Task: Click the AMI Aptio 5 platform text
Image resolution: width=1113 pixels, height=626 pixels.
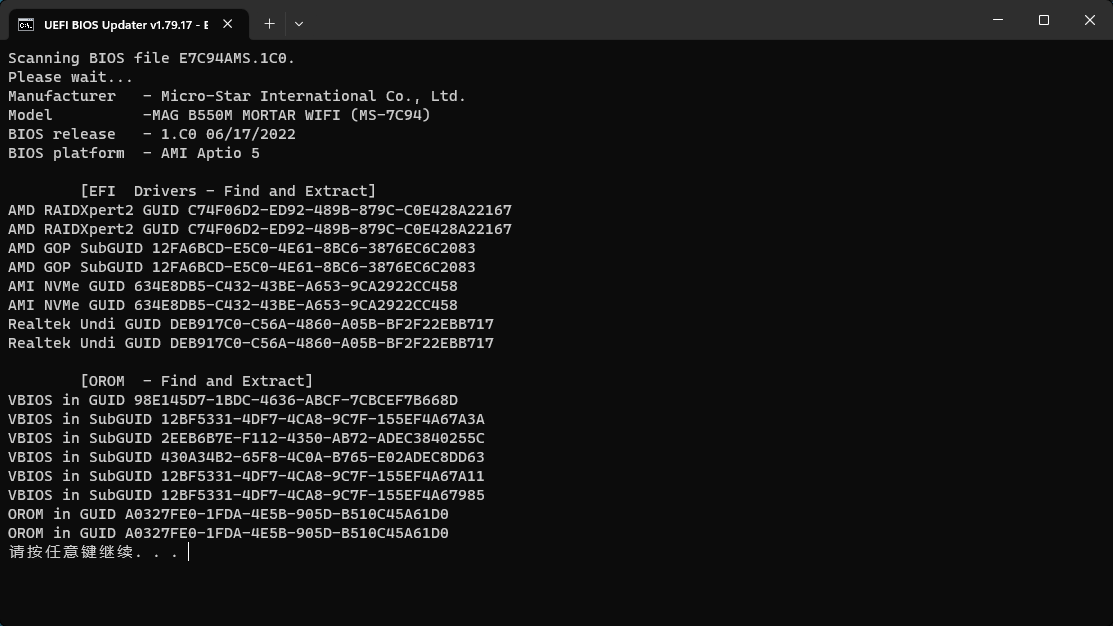Action: [210, 153]
